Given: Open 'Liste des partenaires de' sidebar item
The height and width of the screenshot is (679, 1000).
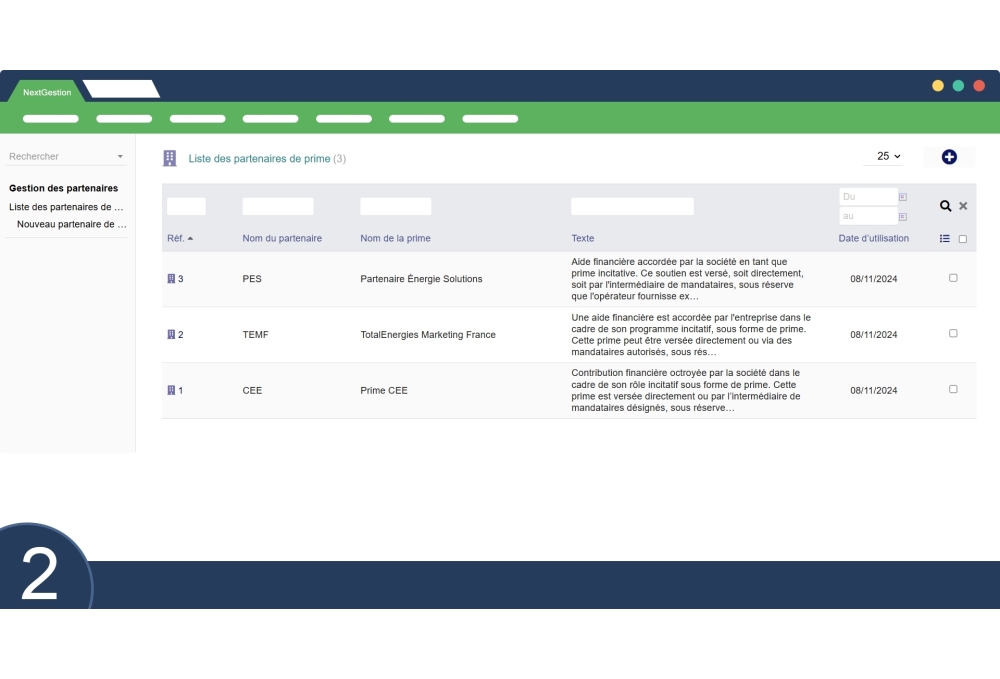Looking at the screenshot, I should 66,207.
